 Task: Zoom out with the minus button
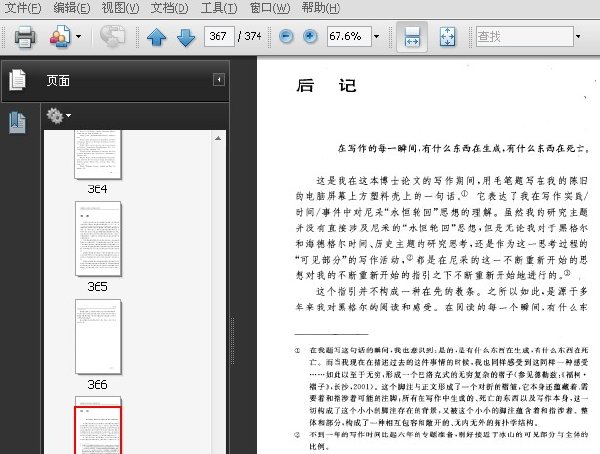286,36
